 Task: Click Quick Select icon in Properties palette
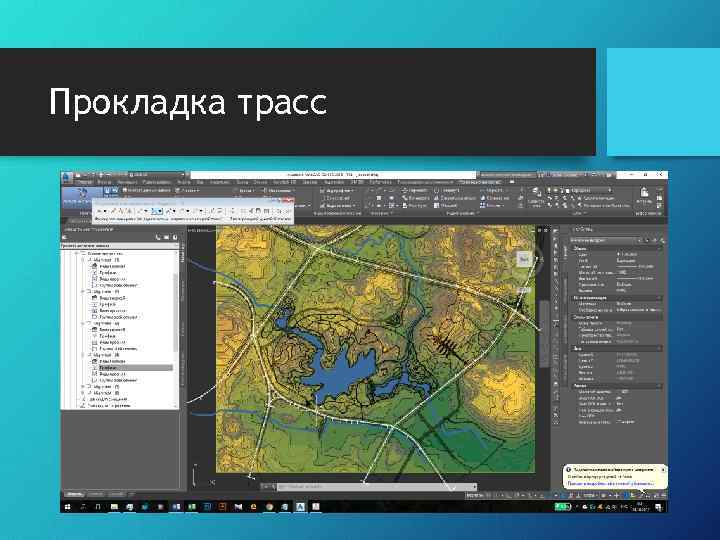click(662, 240)
